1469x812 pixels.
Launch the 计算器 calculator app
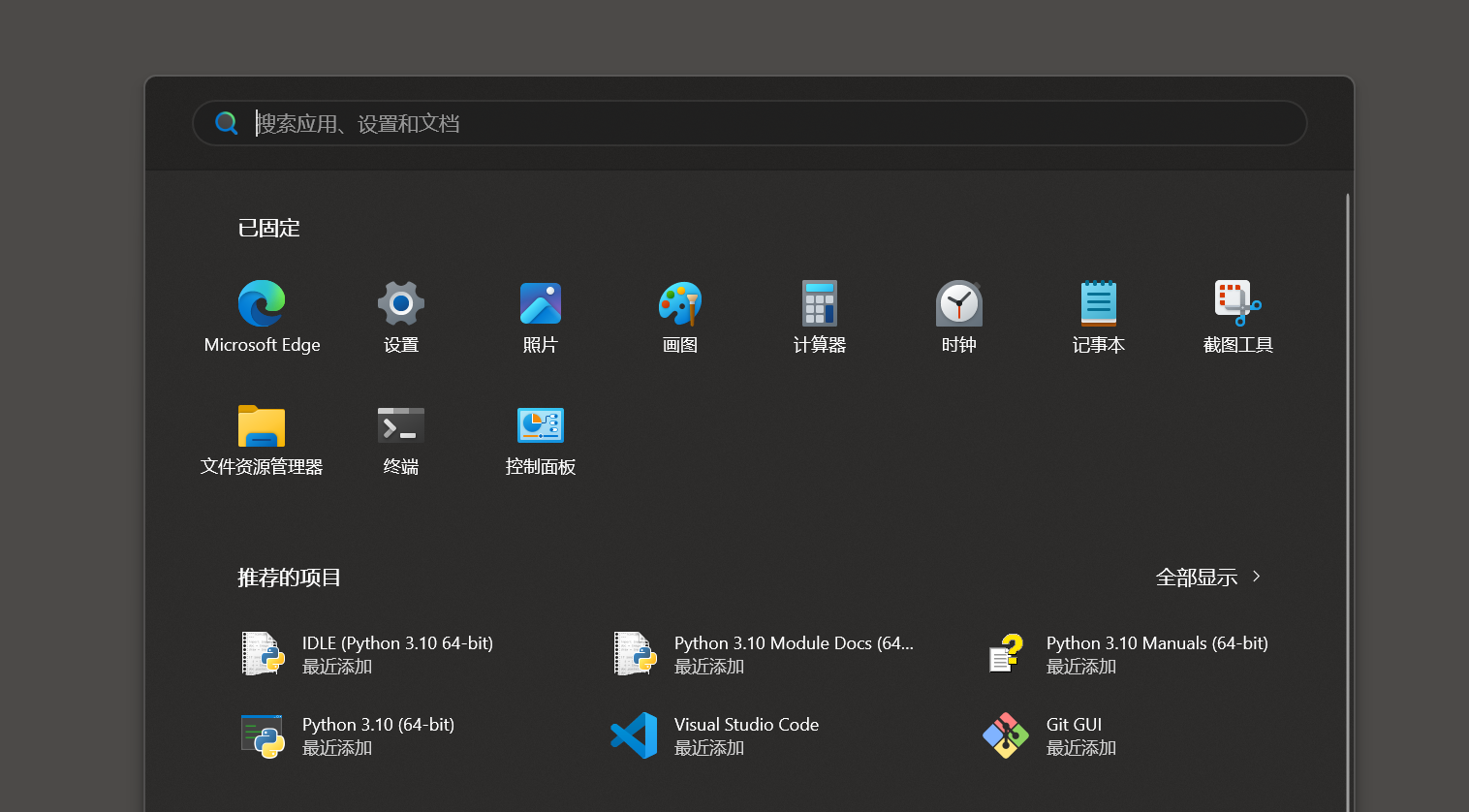pos(820,317)
